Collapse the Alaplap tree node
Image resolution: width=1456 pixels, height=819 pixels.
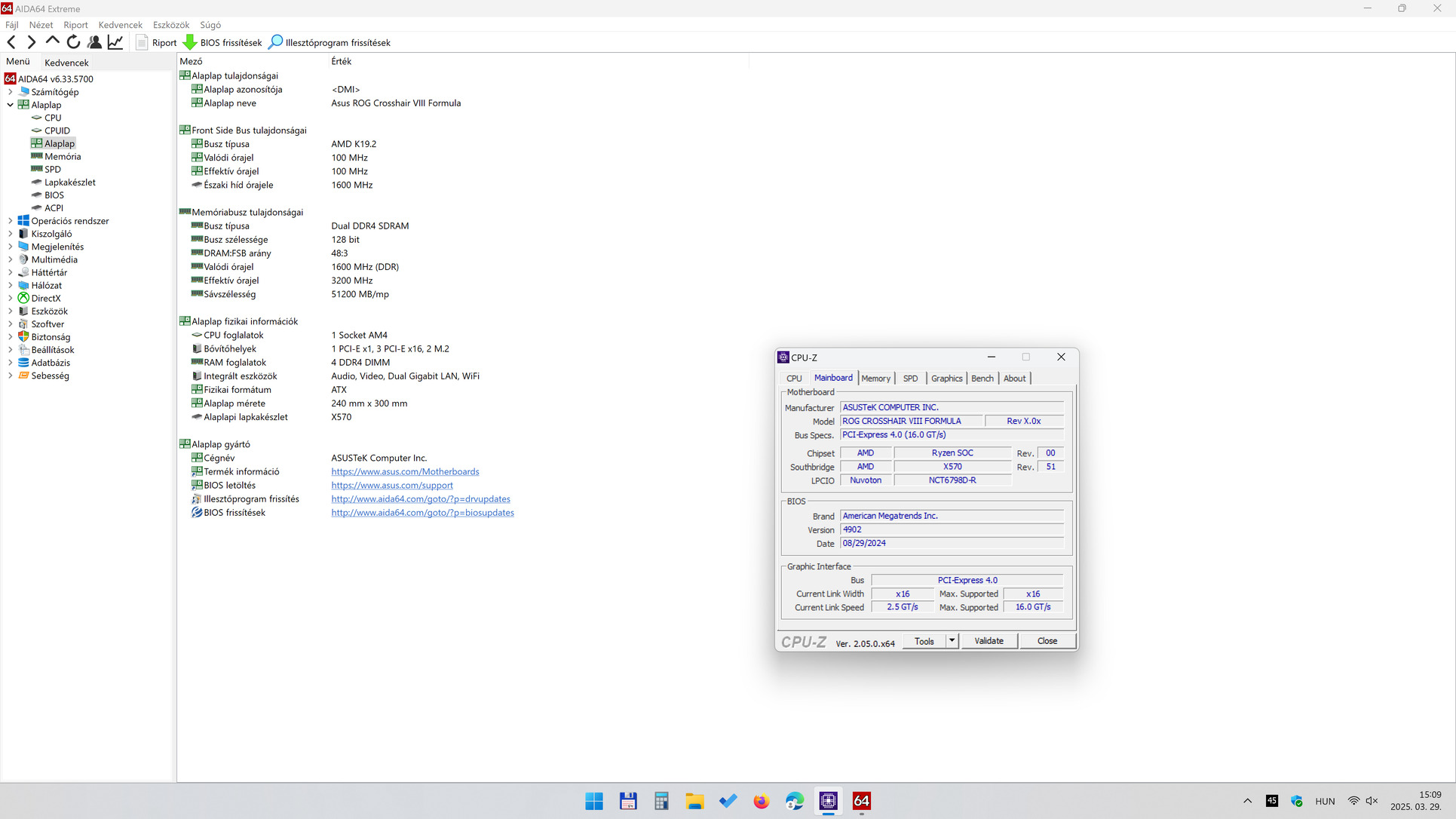point(11,105)
